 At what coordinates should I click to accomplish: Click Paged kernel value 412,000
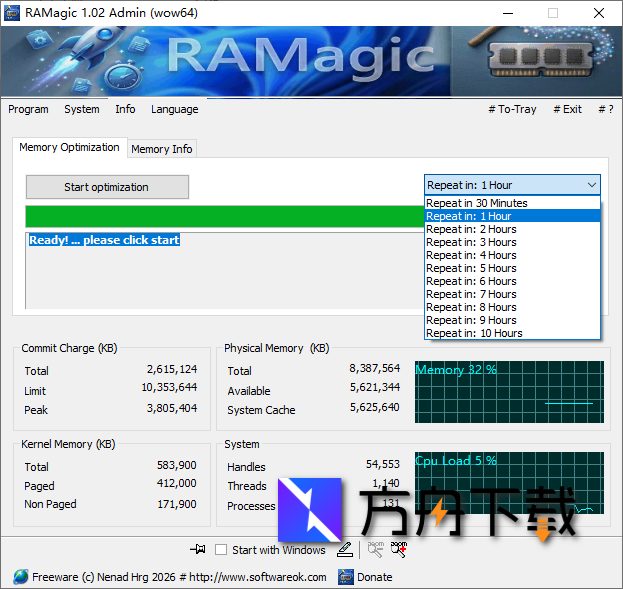coord(176,483)
